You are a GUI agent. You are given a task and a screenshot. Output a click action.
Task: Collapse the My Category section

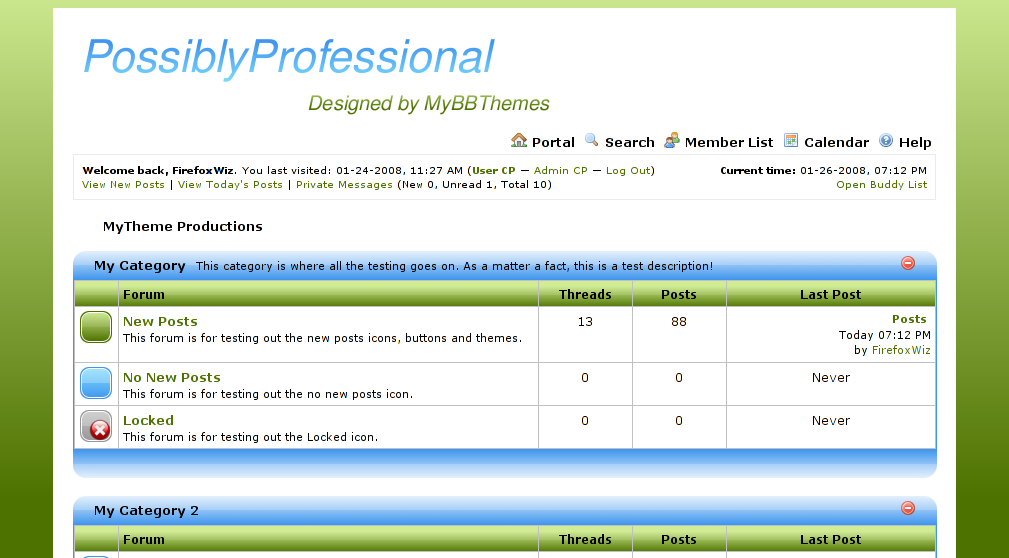click(908, 263)
